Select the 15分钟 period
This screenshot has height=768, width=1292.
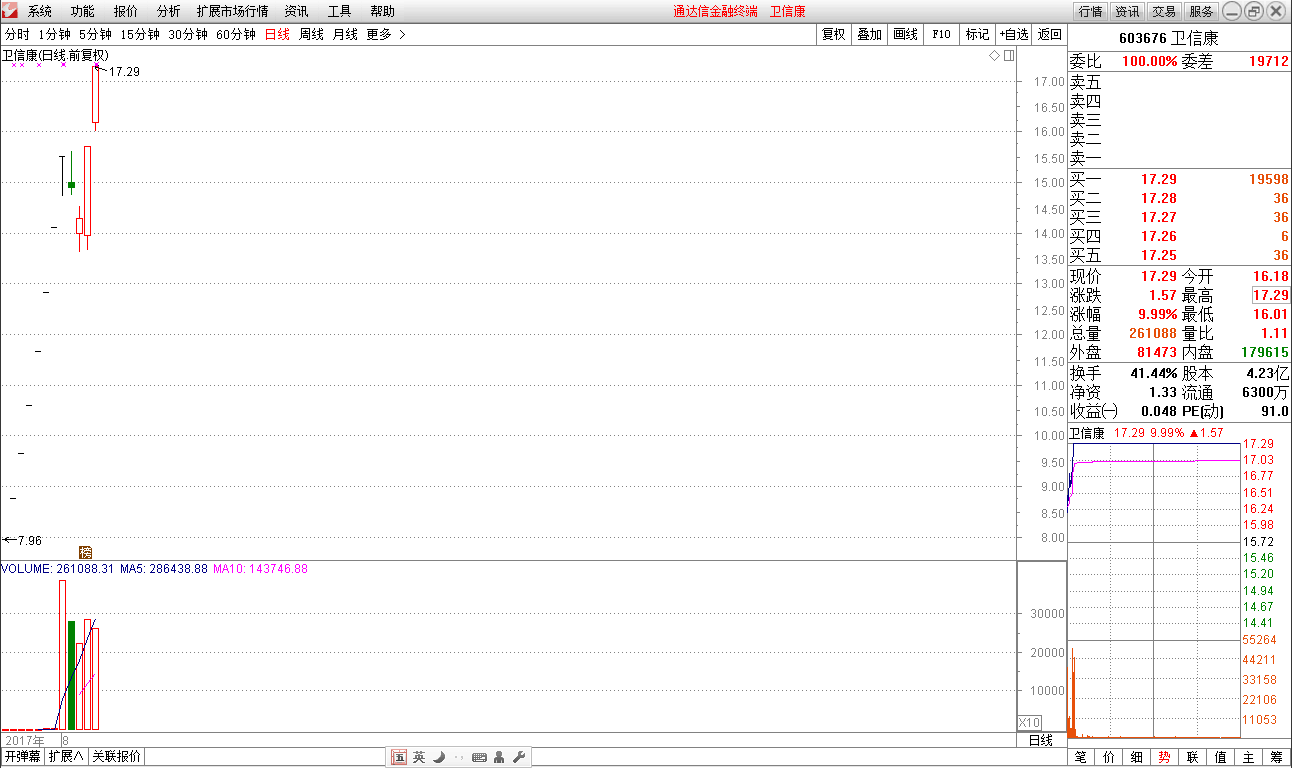click(x=140, y=34)
